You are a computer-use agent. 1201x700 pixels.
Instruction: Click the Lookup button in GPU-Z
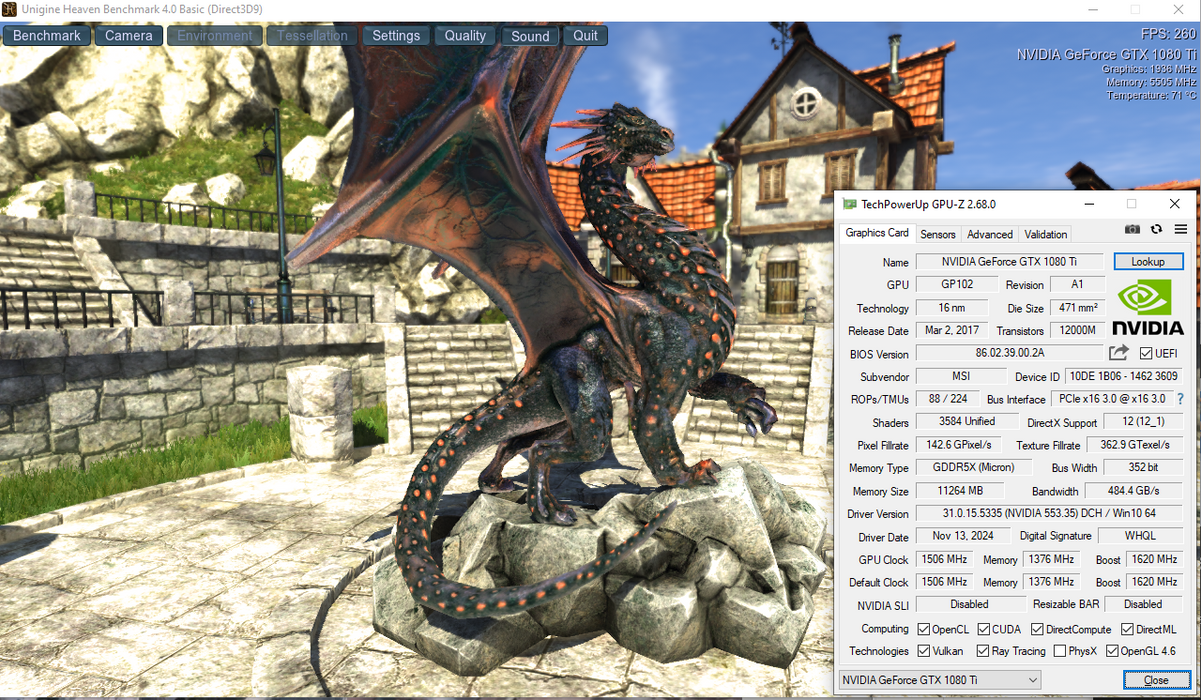tap(1148, 261)
